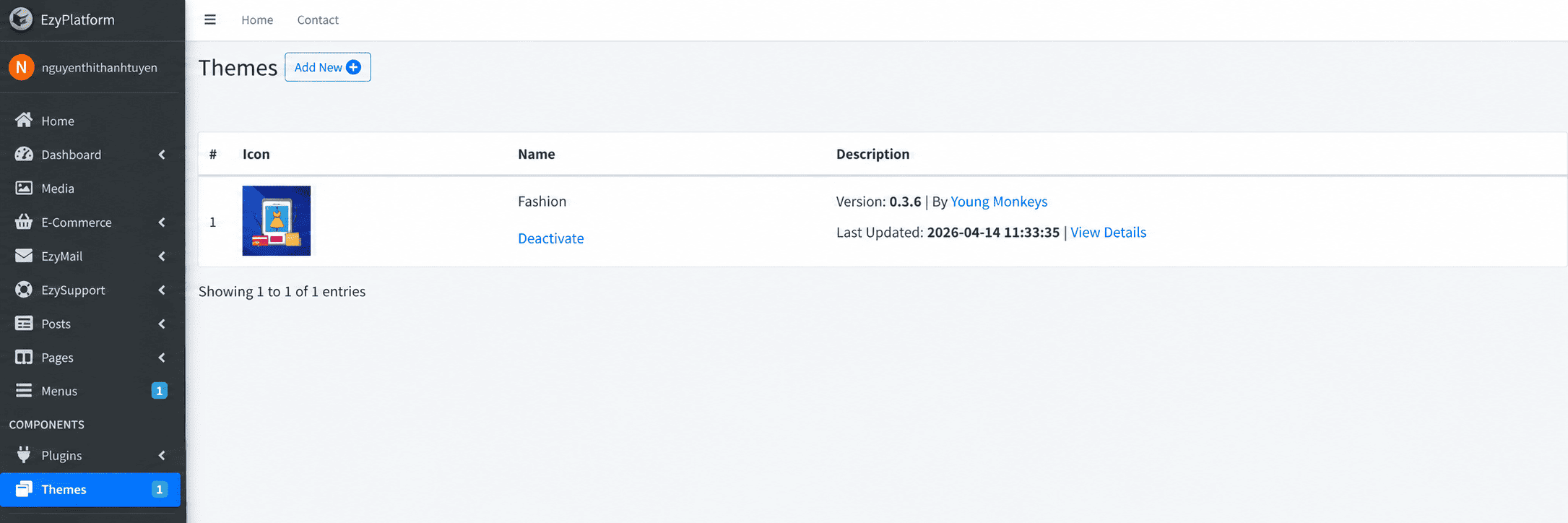The image size is (1568, 523).
Task: Click the Home house icon in sidebar
Action: point(24,120)
